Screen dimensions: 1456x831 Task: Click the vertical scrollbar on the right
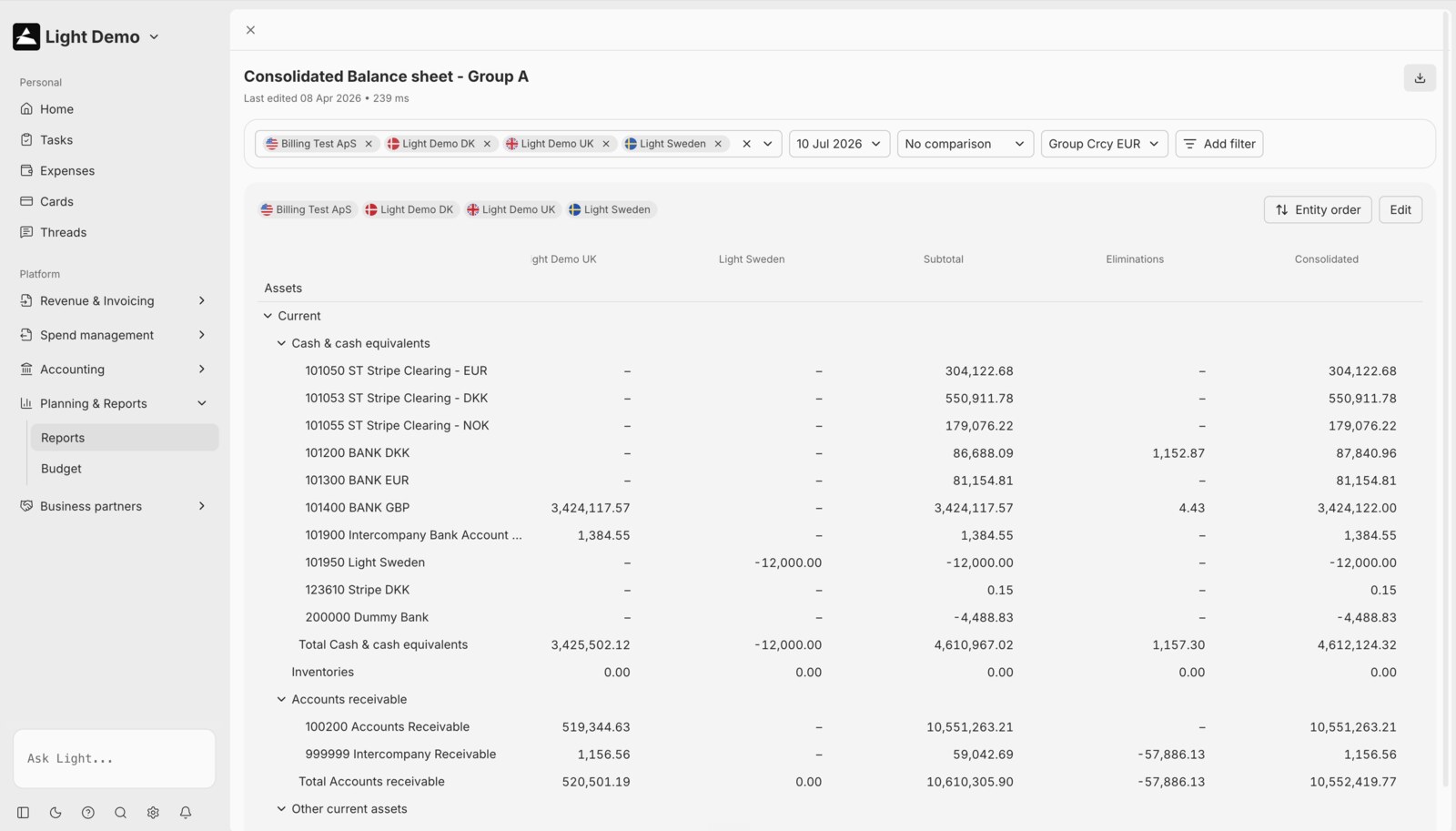coord(1446,399)
